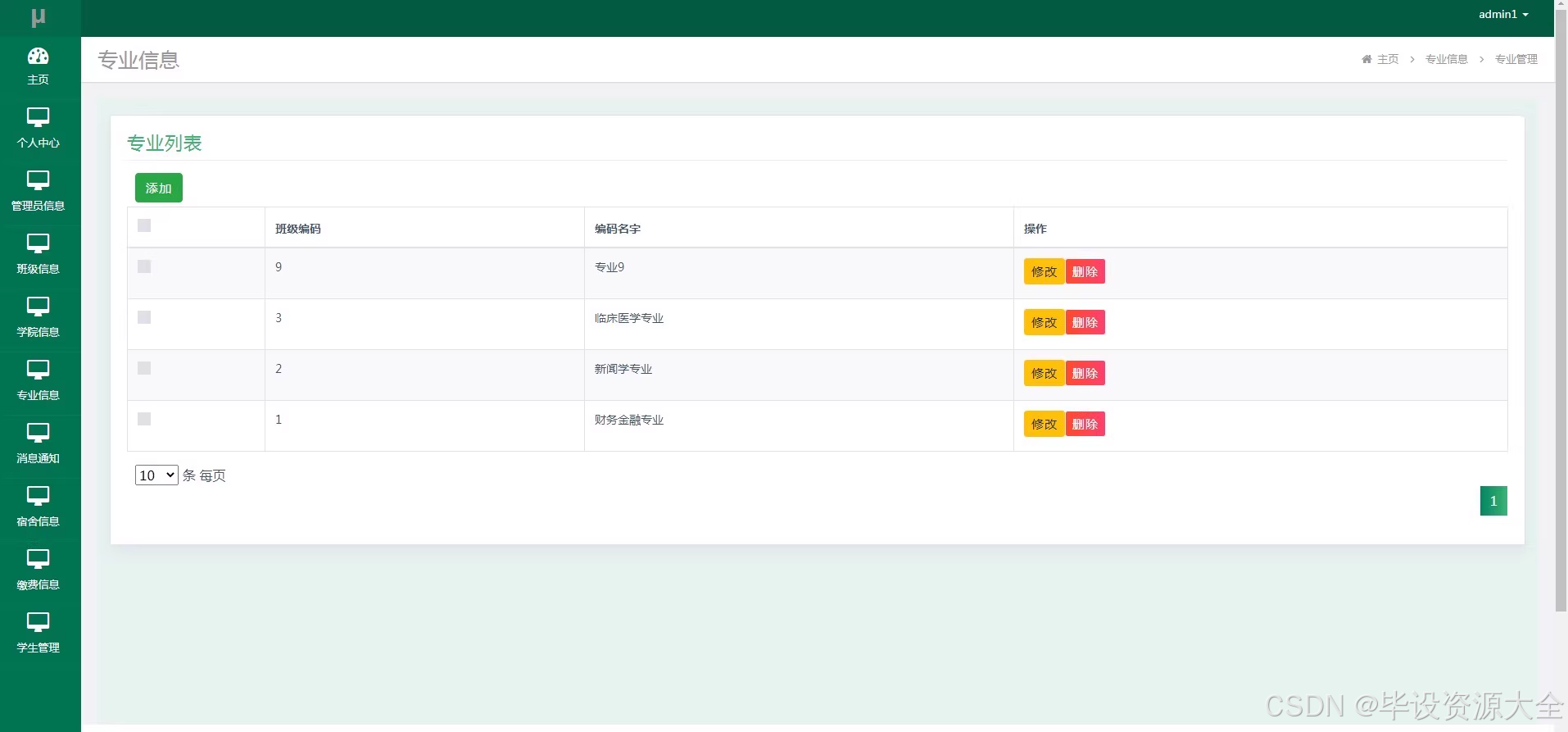This screenshot has width=1568, height=732.
Task: Open 班级信息 monitor icon in sidebar
Action: (x=39, y=243)
